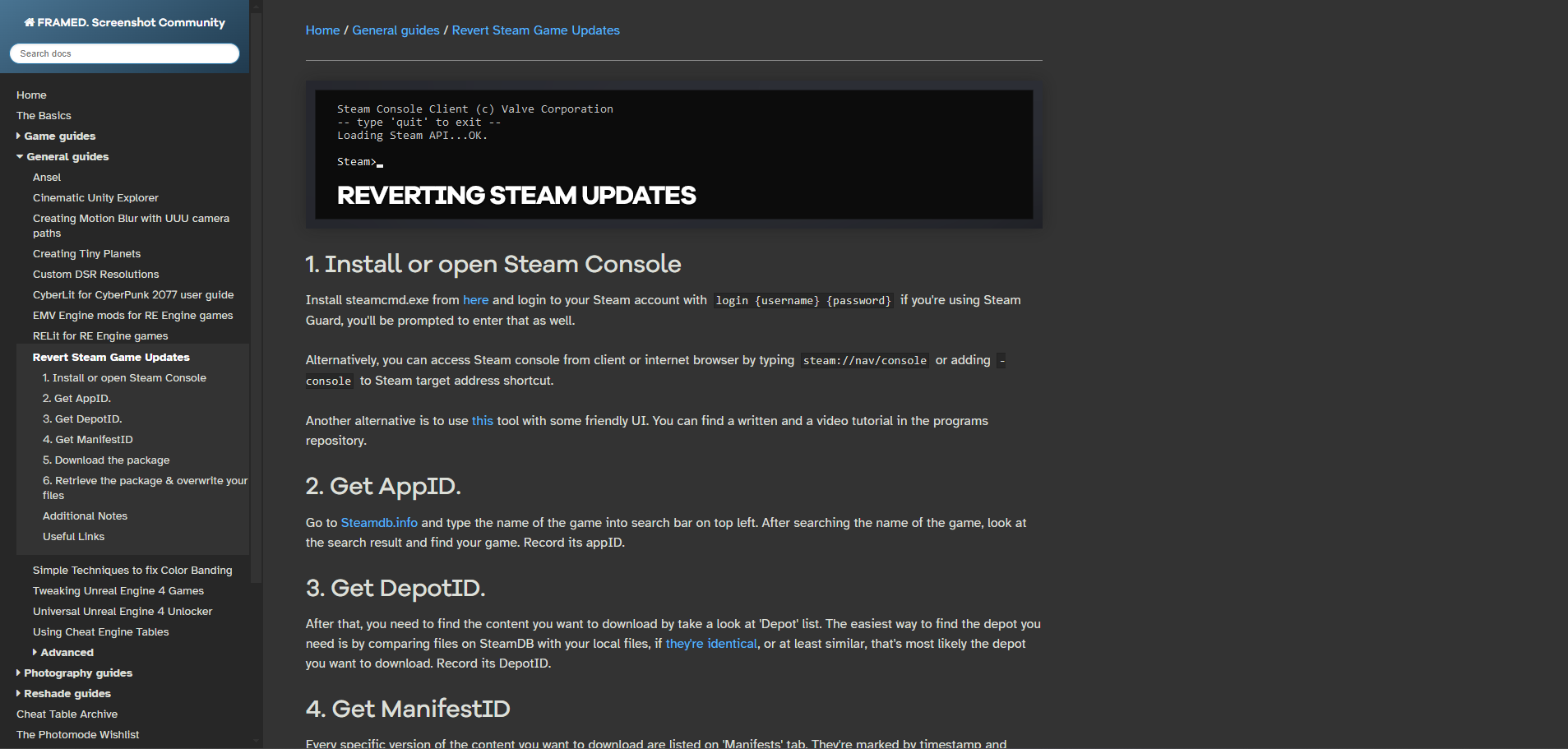The width and height of the screenshot is (1568, 749).
Task: Open The Photomode Wishlist page
Action: pyautogui.click(x=77, y=735)
